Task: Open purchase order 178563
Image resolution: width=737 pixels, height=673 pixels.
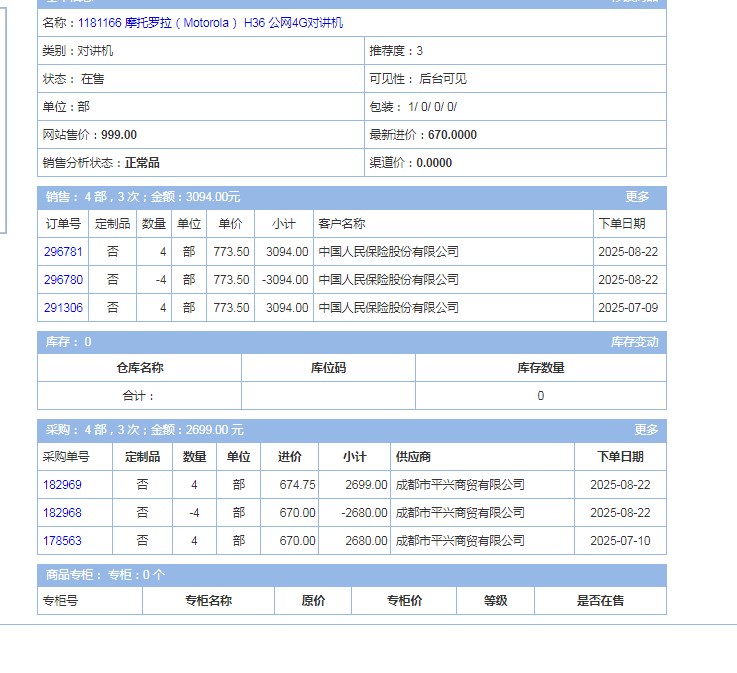Action: click(62, 540)
